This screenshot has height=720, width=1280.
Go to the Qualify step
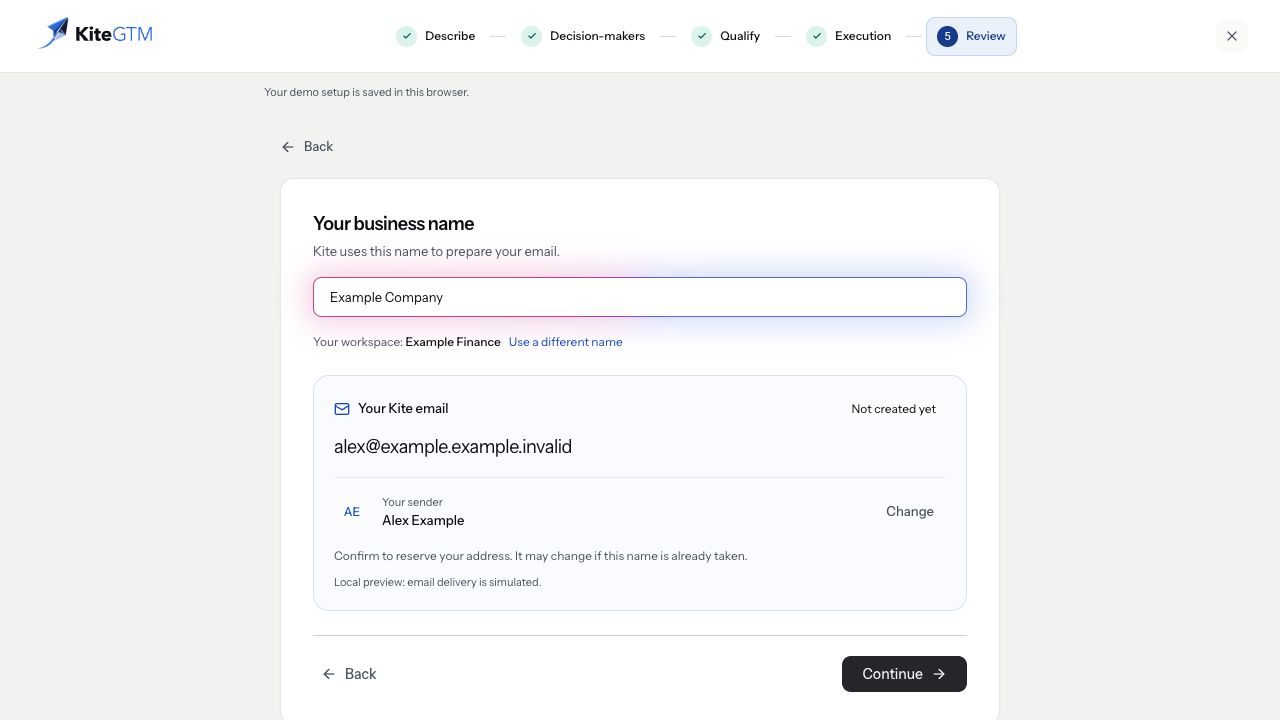pos(725,36)
